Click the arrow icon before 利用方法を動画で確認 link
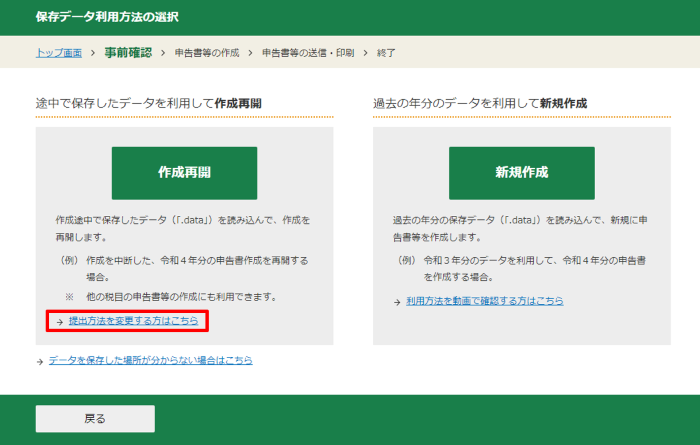700x445 pixels. tap(397, 300)
